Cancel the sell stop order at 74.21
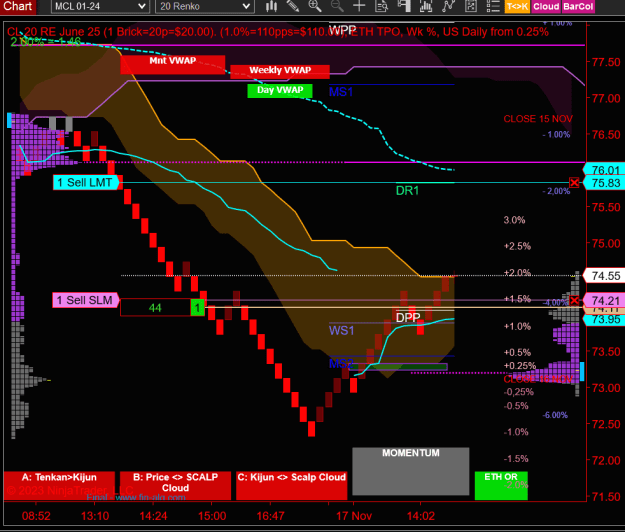 (574, 300)
